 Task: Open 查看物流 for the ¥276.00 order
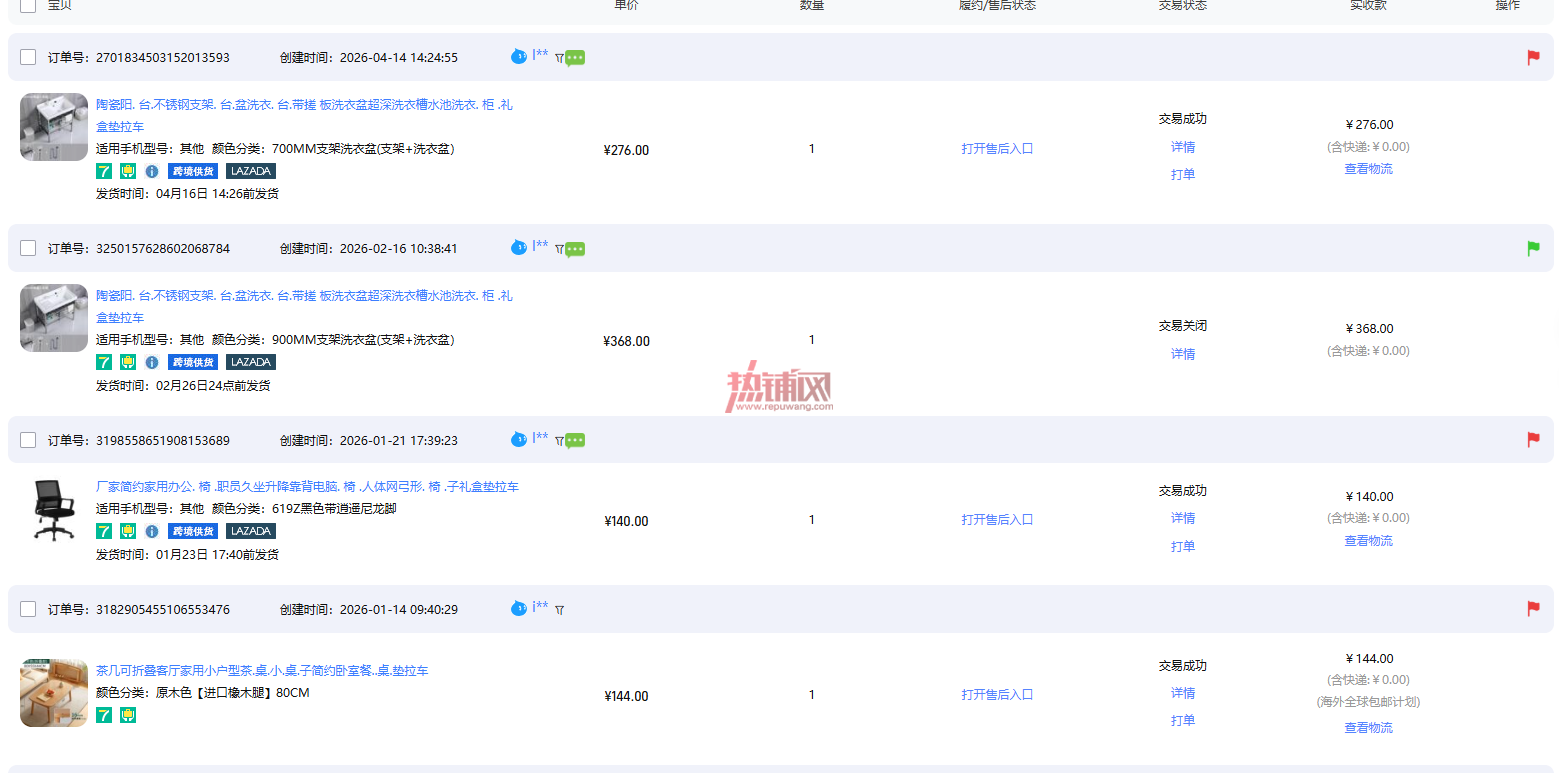[1368, 169]
